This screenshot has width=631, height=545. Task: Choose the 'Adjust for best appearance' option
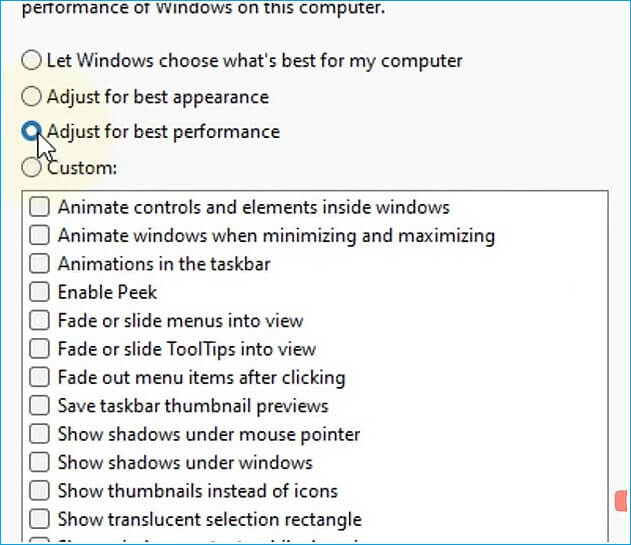click(32, 97)
